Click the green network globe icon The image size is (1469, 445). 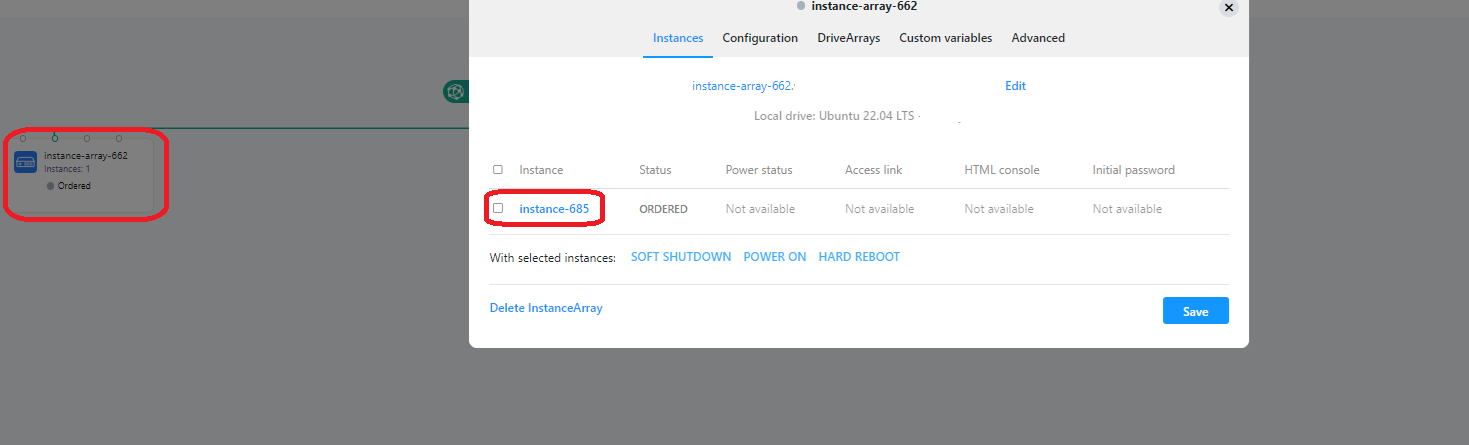pos(456,92)
